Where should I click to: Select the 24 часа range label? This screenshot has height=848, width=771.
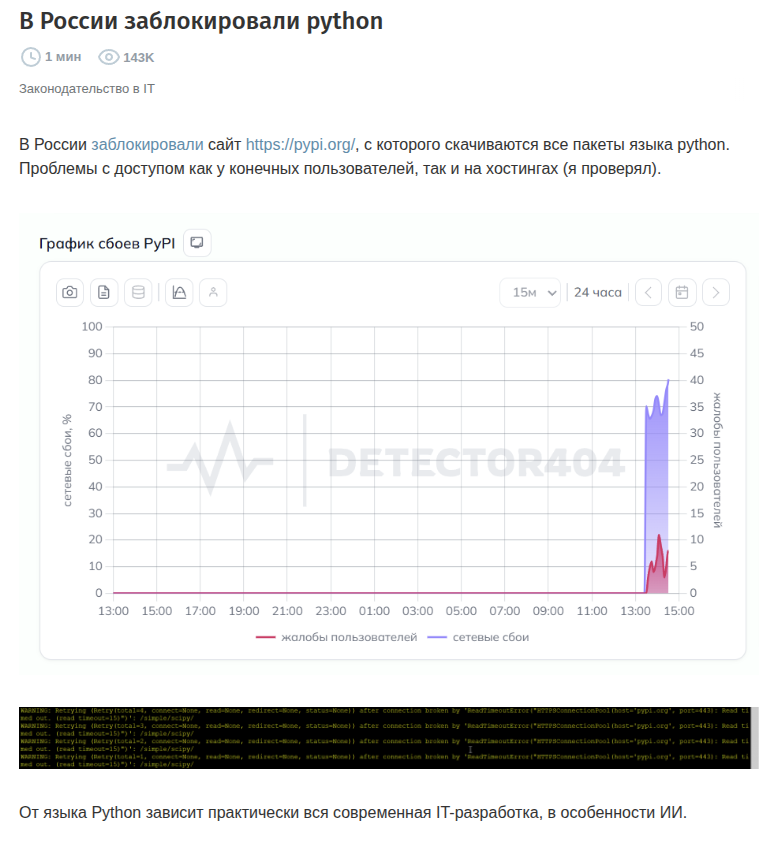[597, 293]
